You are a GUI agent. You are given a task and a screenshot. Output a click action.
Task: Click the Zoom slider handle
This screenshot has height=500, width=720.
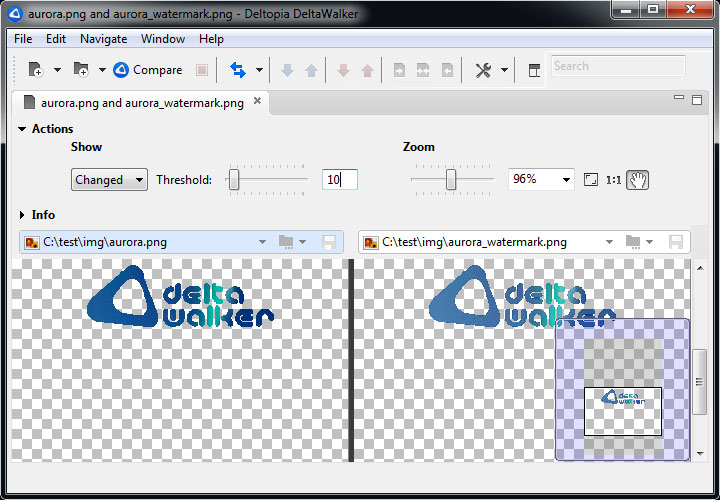[451, 180]
